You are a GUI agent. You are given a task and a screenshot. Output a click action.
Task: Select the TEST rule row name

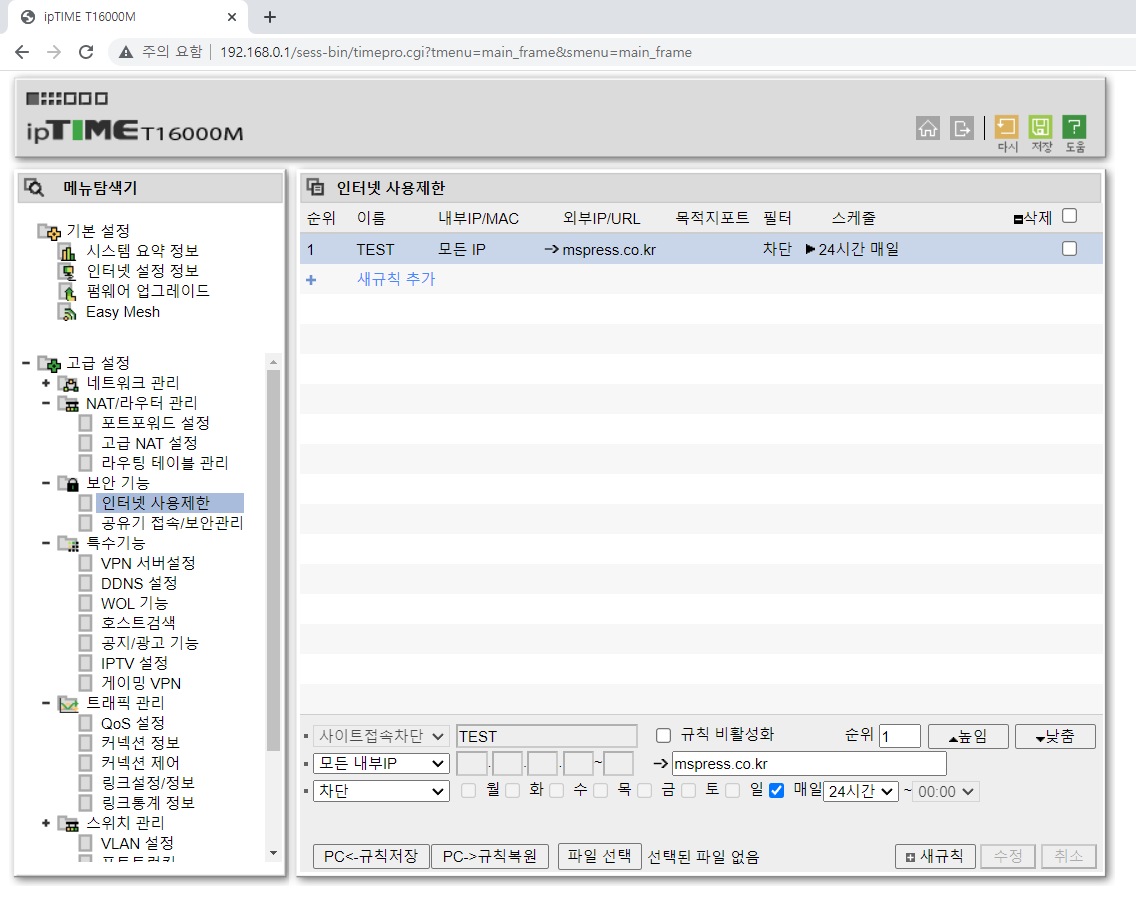pyautogui.click(x=375, y=249)
